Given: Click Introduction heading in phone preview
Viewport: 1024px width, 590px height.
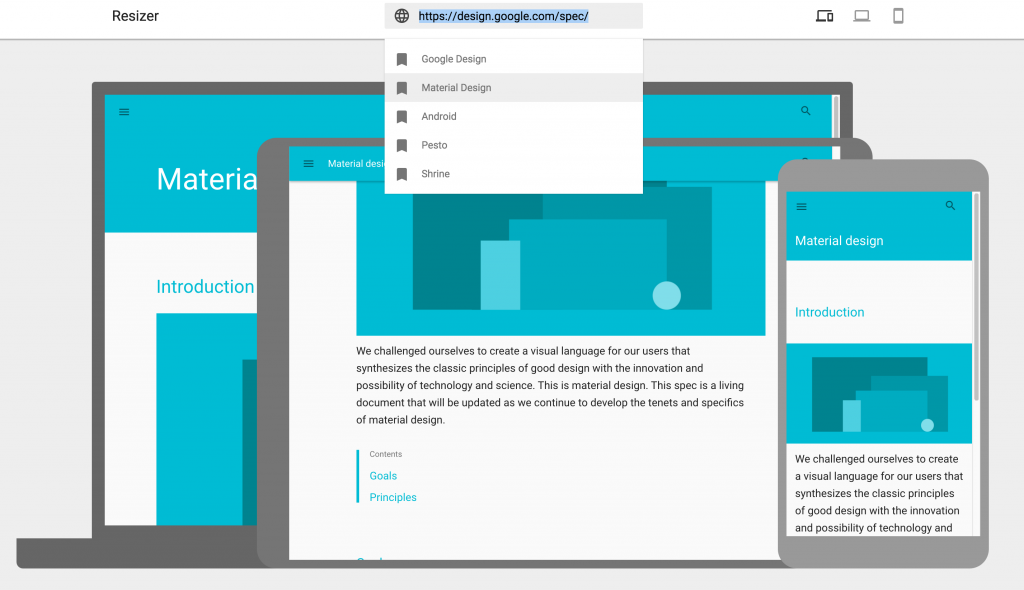Looking at the screenshot, I should (x=829, y=312).
